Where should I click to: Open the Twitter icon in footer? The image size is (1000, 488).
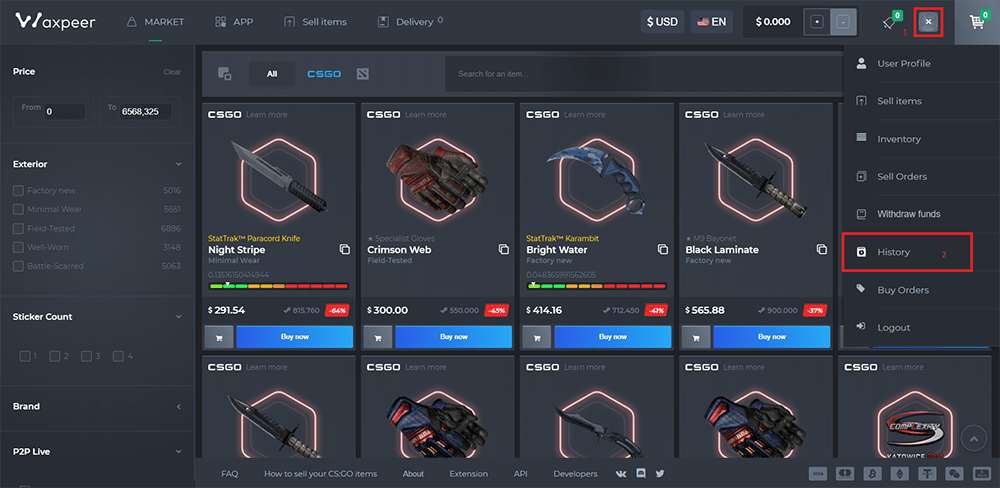tap(660, 473)
